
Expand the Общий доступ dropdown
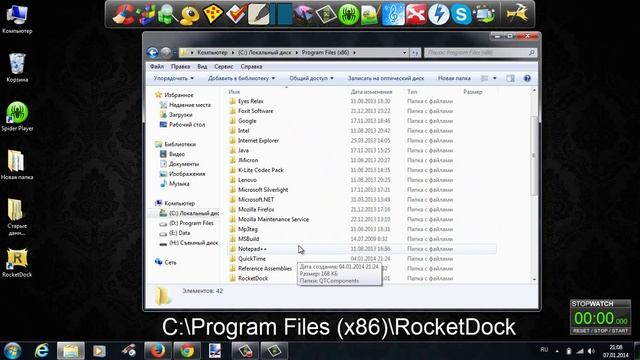point(311,78)
